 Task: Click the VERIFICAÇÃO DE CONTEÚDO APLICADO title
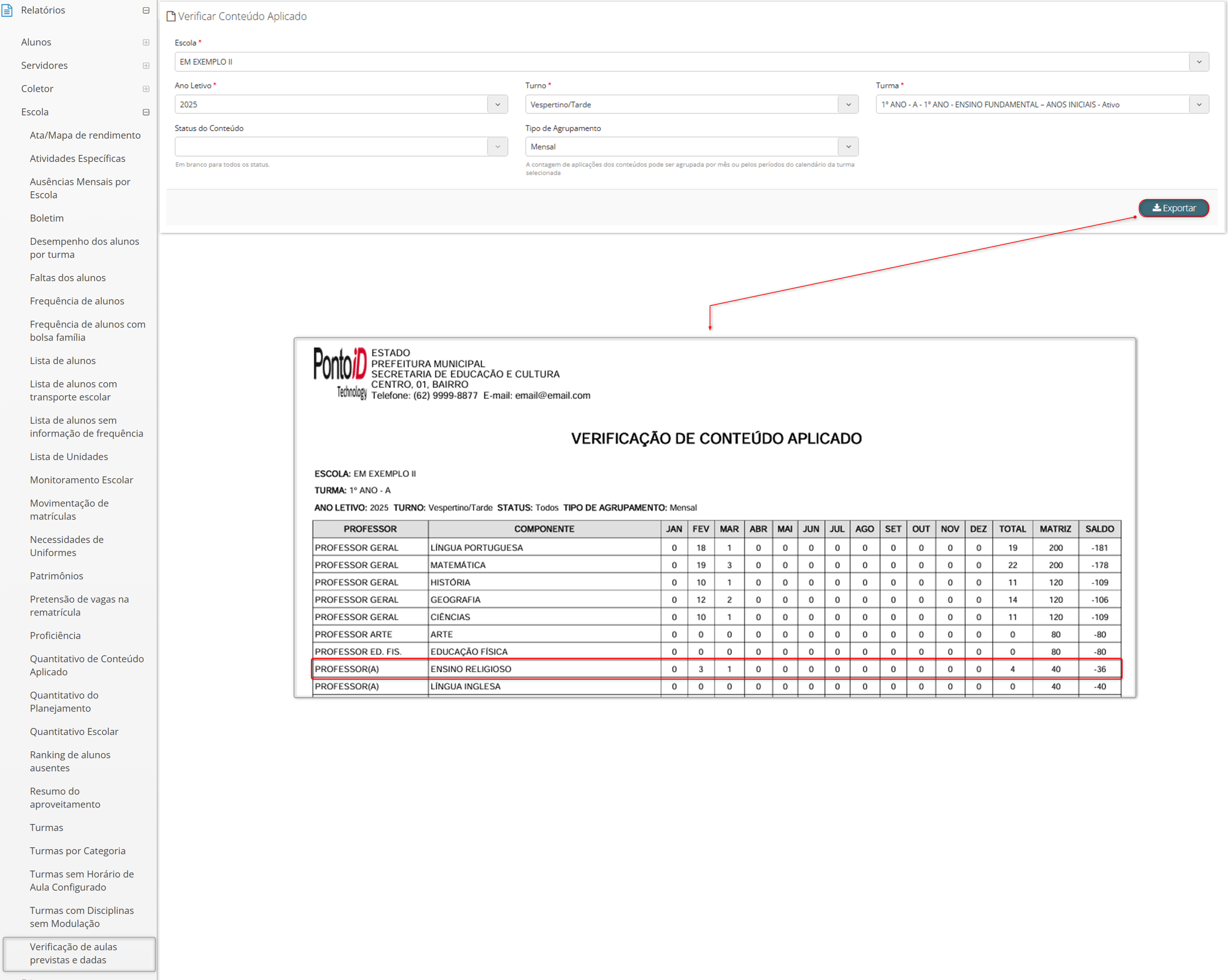coord(716,439)
